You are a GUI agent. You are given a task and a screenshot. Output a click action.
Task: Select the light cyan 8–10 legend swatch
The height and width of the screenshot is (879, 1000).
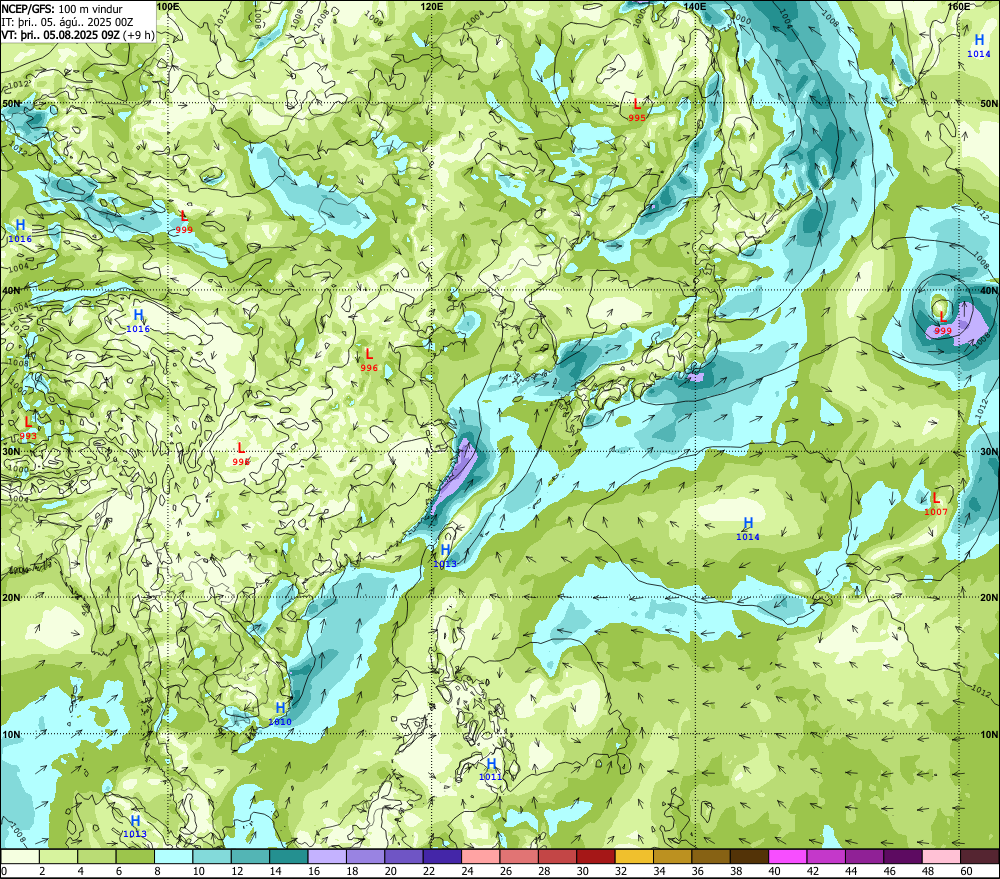(173, 856)
